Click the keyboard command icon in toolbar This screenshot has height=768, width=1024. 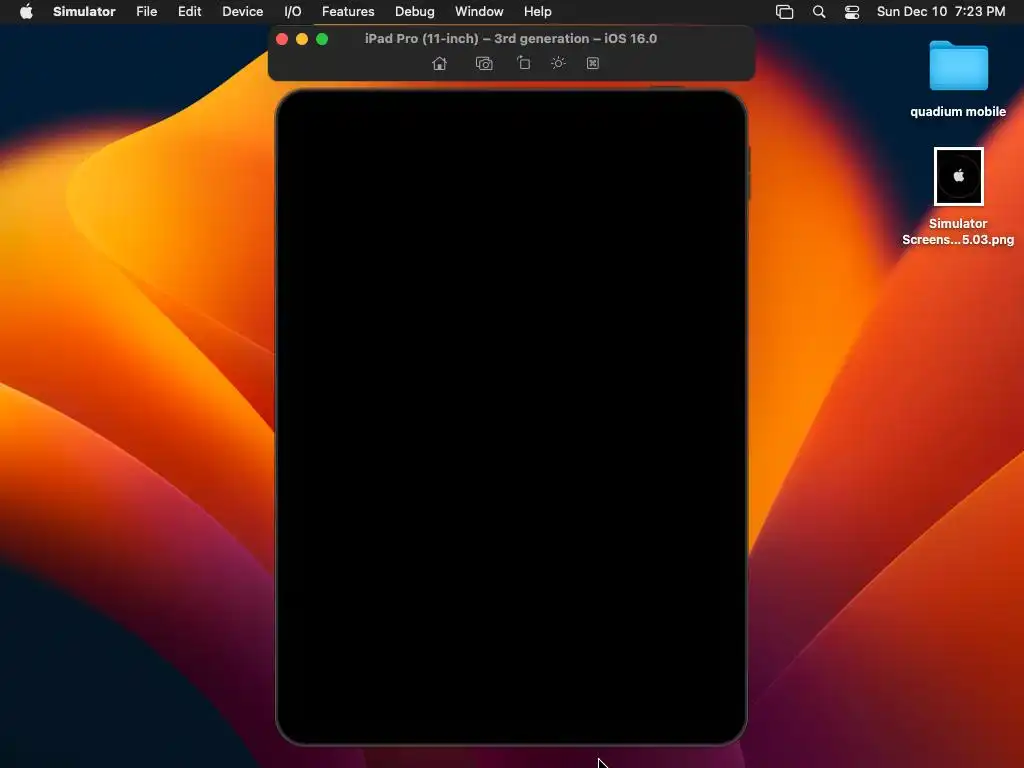point(592,63)
